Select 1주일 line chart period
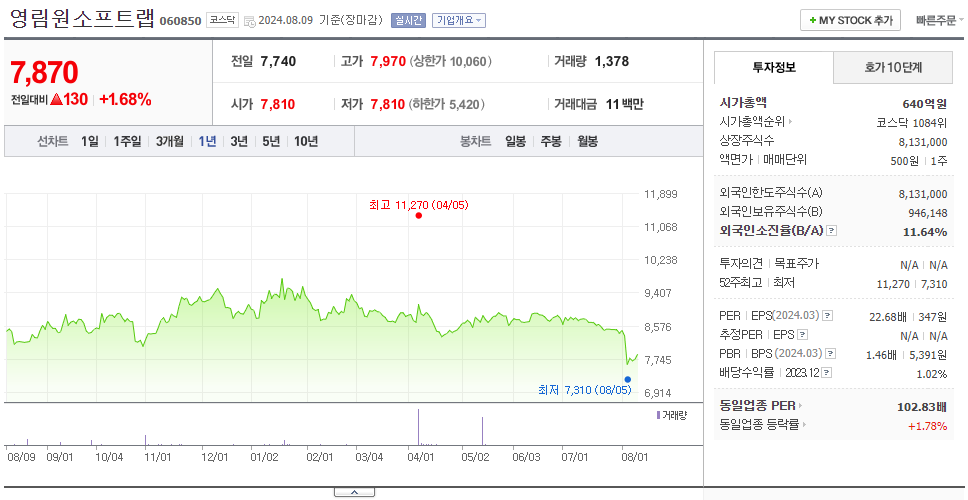The image size is (968, 500). coord(127,141)
